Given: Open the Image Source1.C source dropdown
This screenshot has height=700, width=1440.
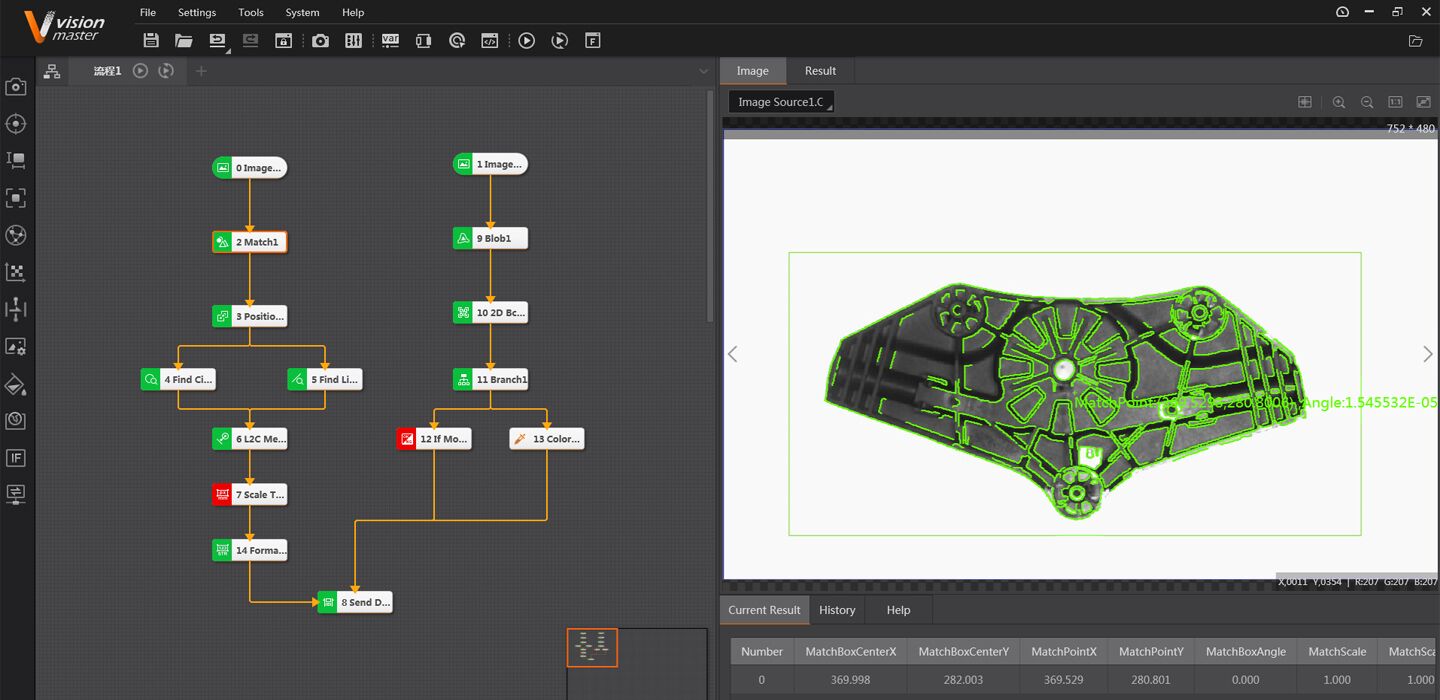Looking at the screenshot, I should (780, 101).
